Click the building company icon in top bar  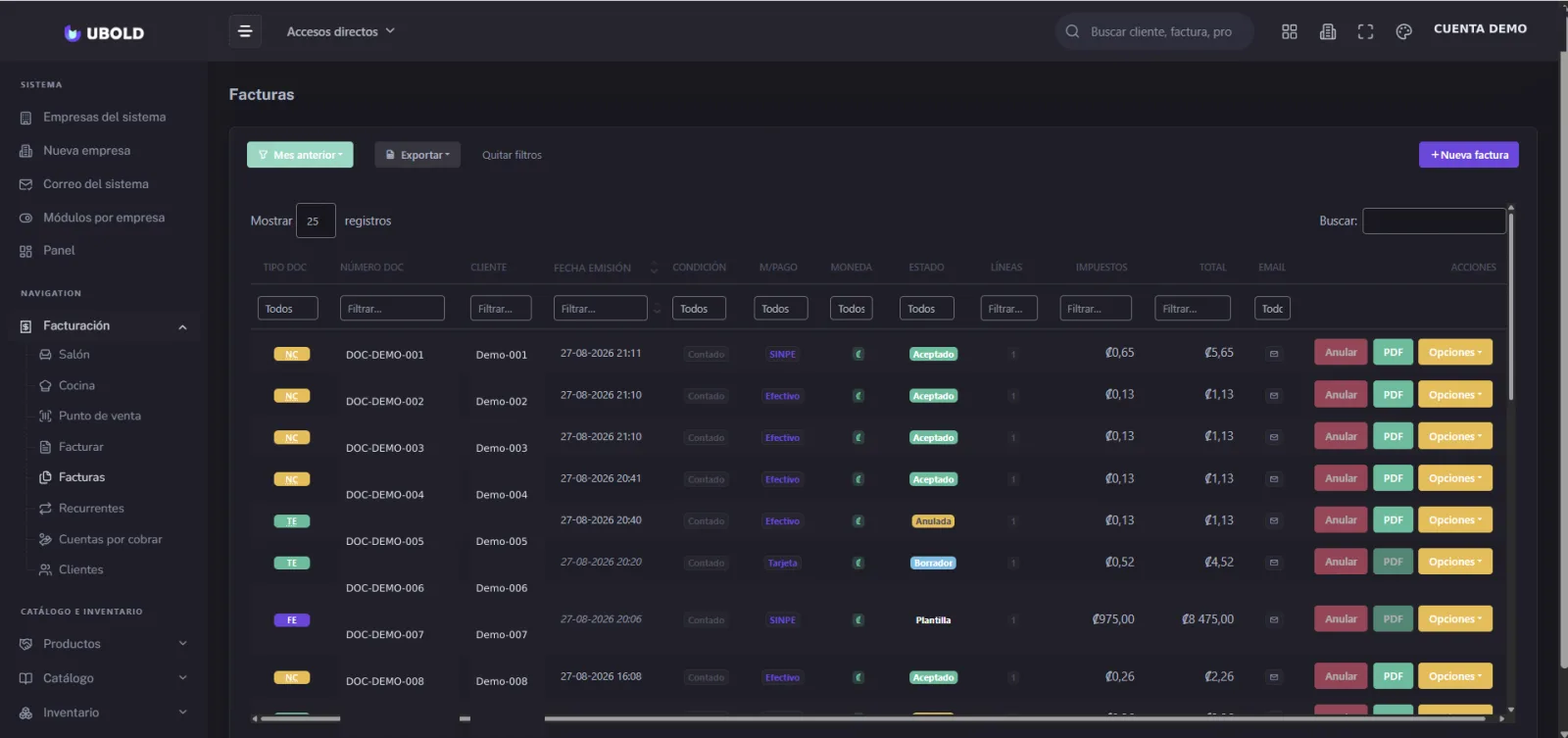[1328, 31]
